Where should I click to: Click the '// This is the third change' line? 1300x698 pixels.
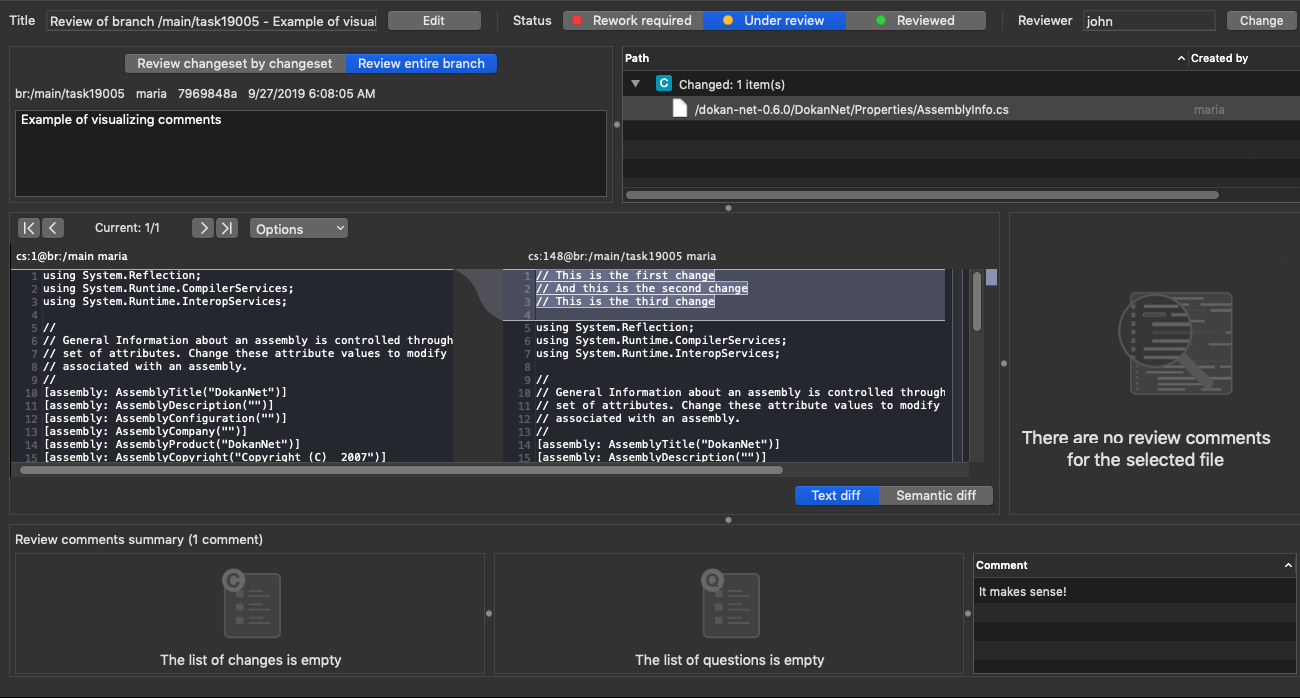[625, 301]
